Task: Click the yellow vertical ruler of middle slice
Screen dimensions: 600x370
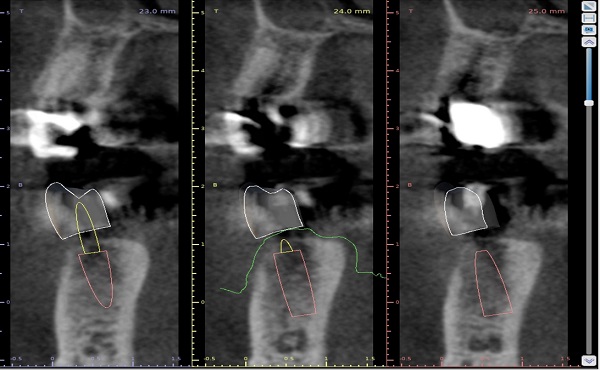Action: point(194,184)
